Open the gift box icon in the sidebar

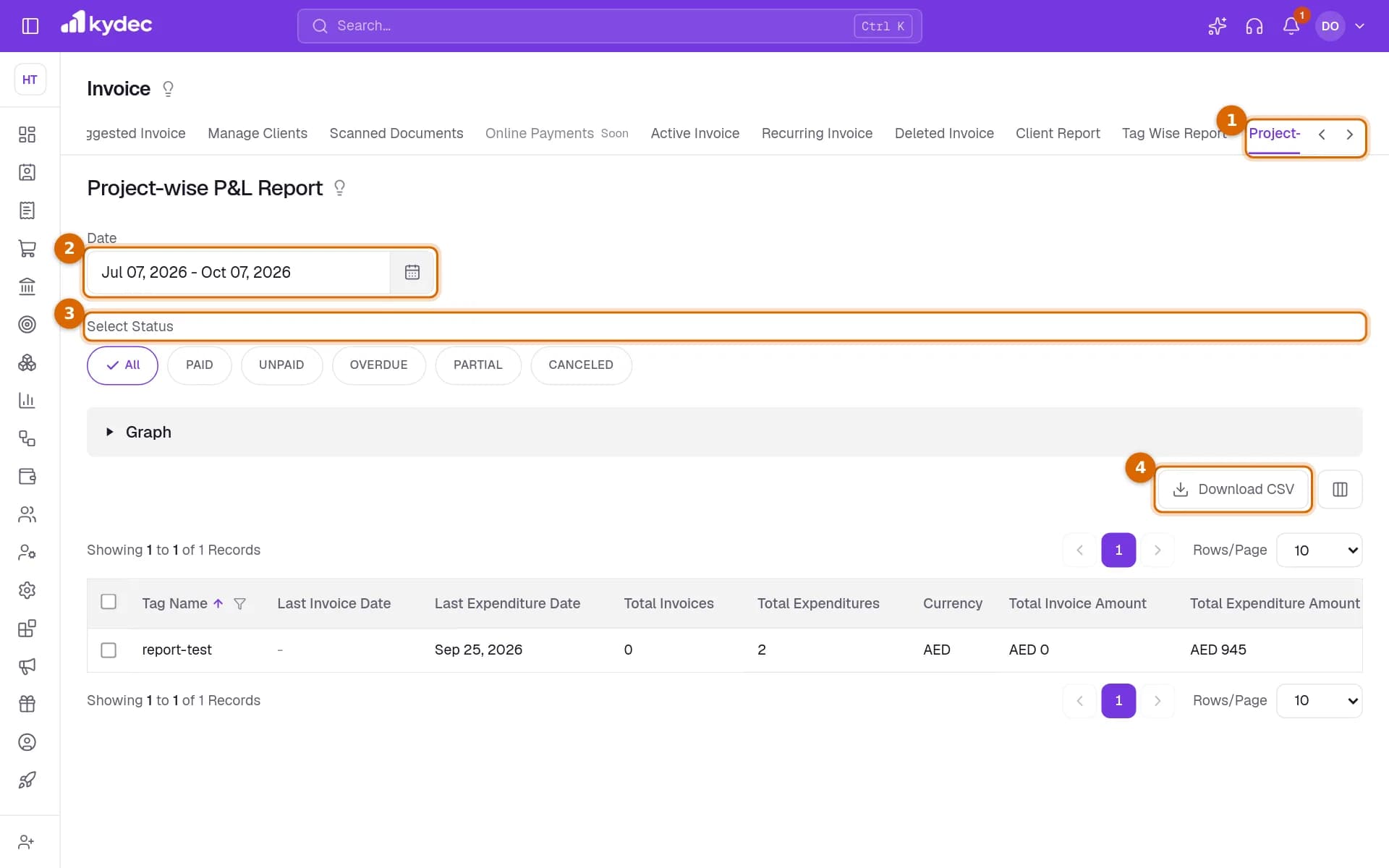(27, 704)
